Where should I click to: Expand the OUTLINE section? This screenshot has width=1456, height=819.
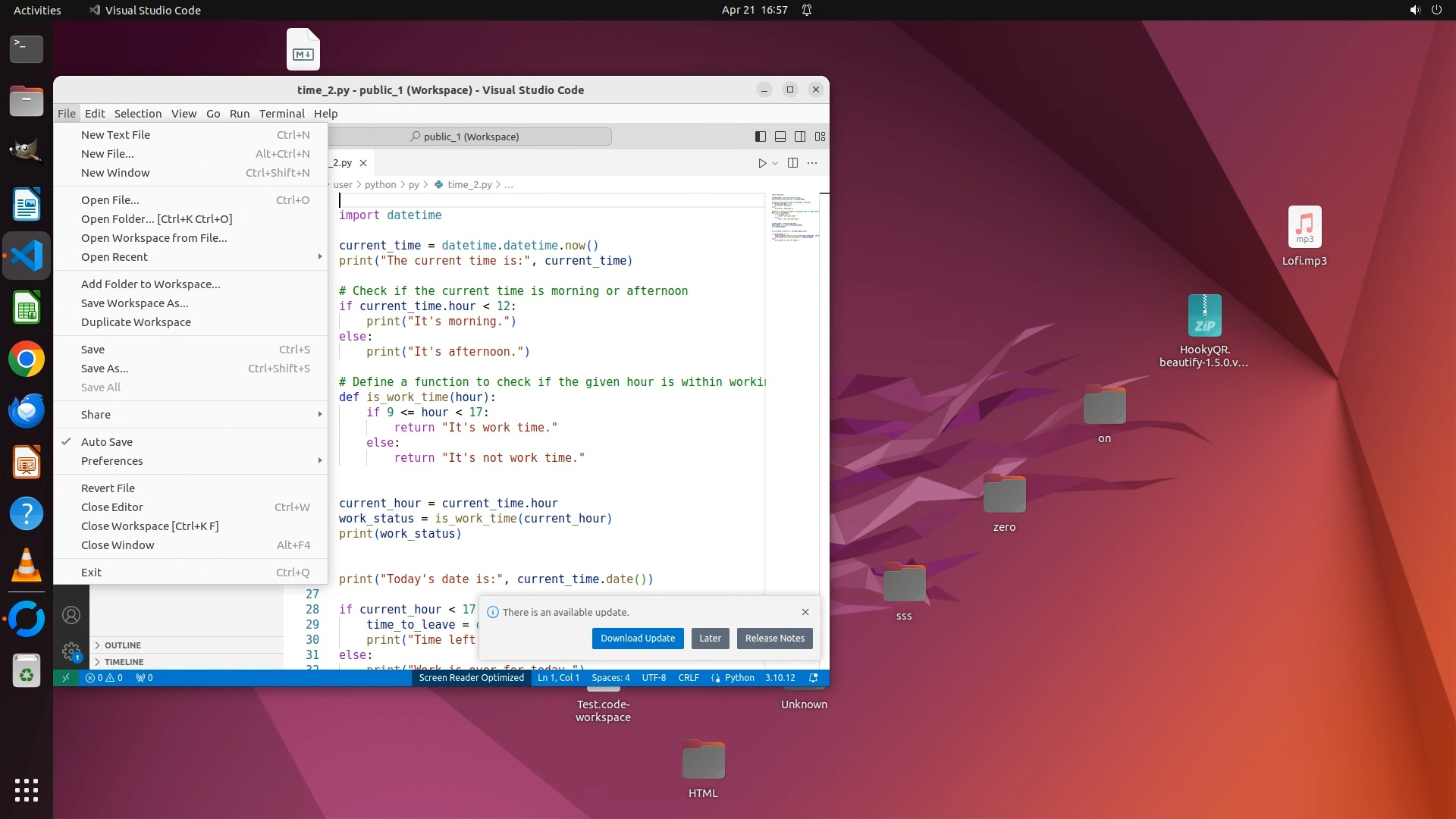point(123,645)
